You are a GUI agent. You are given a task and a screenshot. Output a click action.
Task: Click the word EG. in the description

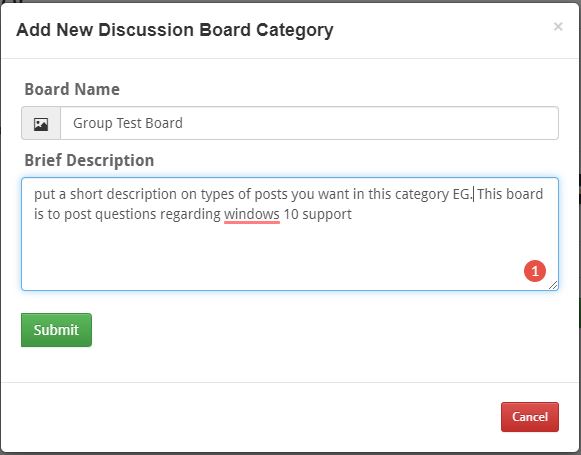click(463, 194)
